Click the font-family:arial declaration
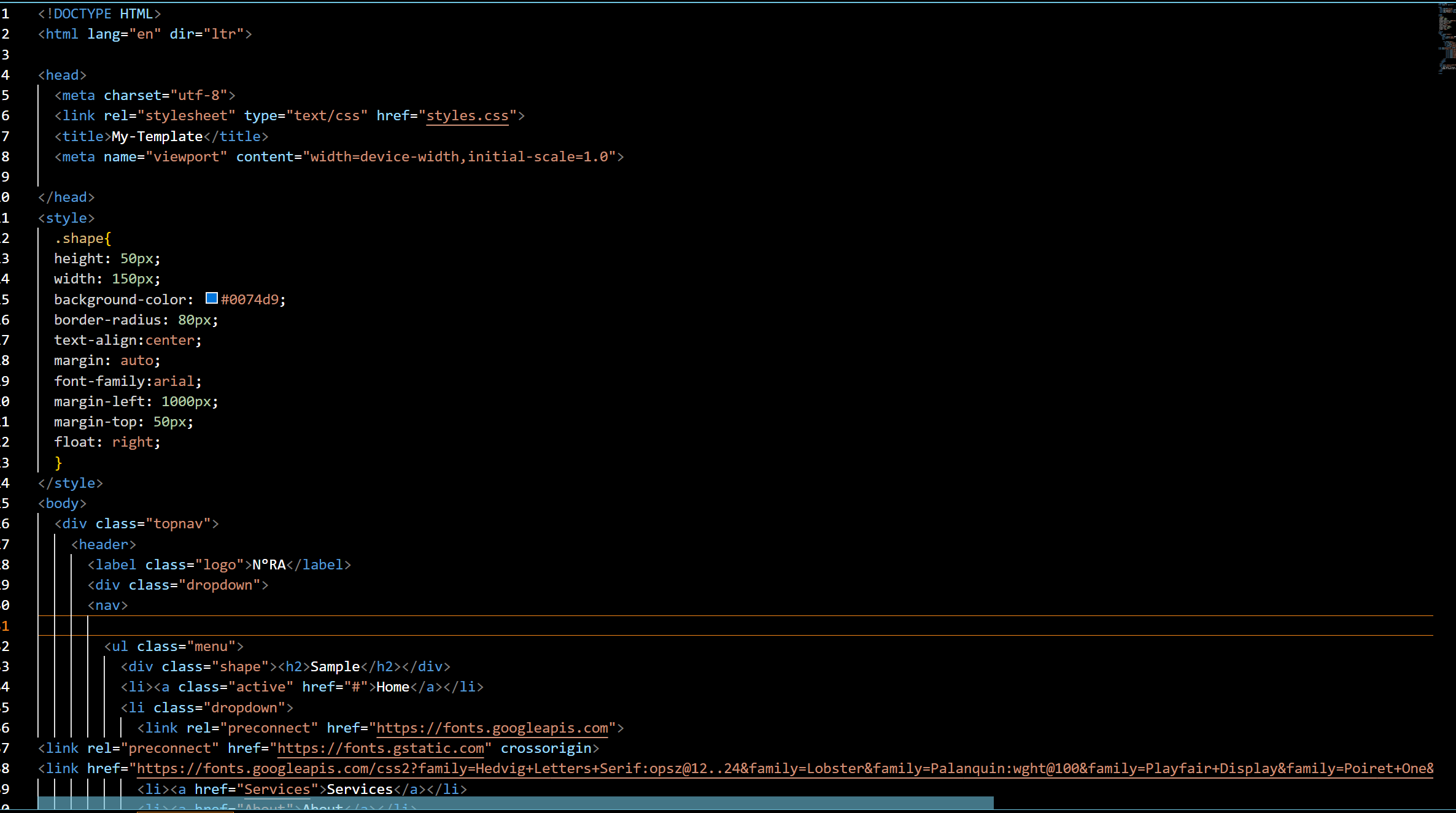This screenshot has width=1456, height=813. coord(128,382)
